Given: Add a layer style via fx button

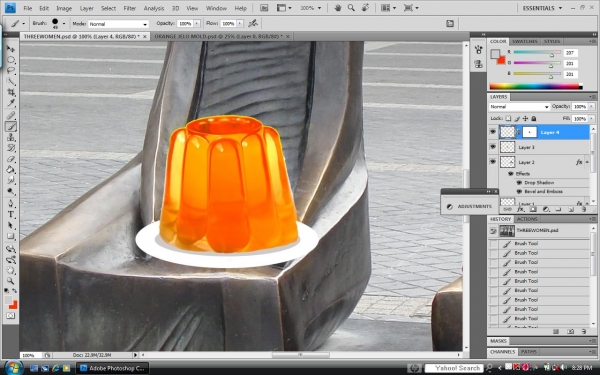Looking at the screenshot, I should tap(520, 209).
